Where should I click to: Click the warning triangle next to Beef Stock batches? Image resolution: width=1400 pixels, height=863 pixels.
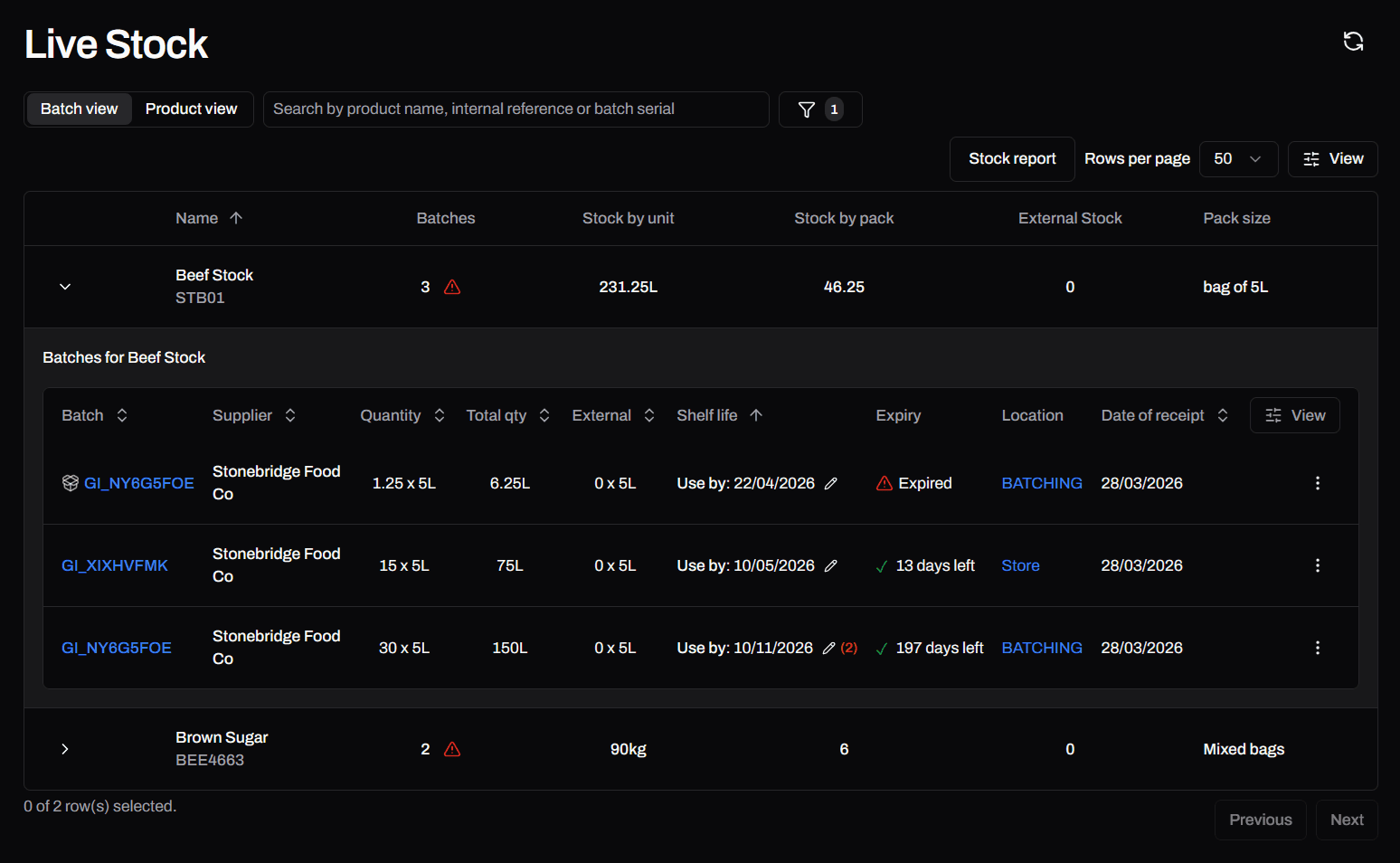[x=452, y=286]
